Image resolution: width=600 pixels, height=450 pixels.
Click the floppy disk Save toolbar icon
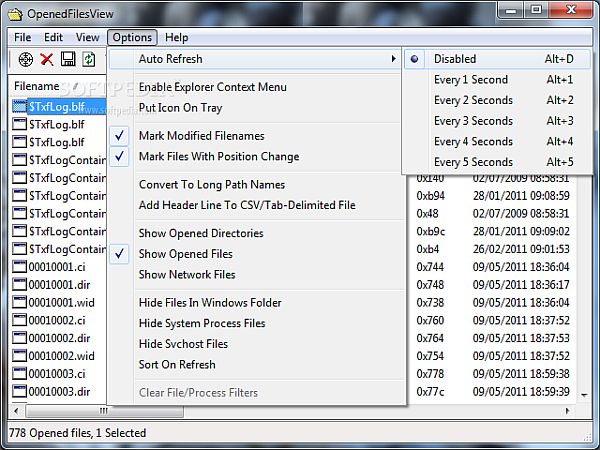click(68, 59)
